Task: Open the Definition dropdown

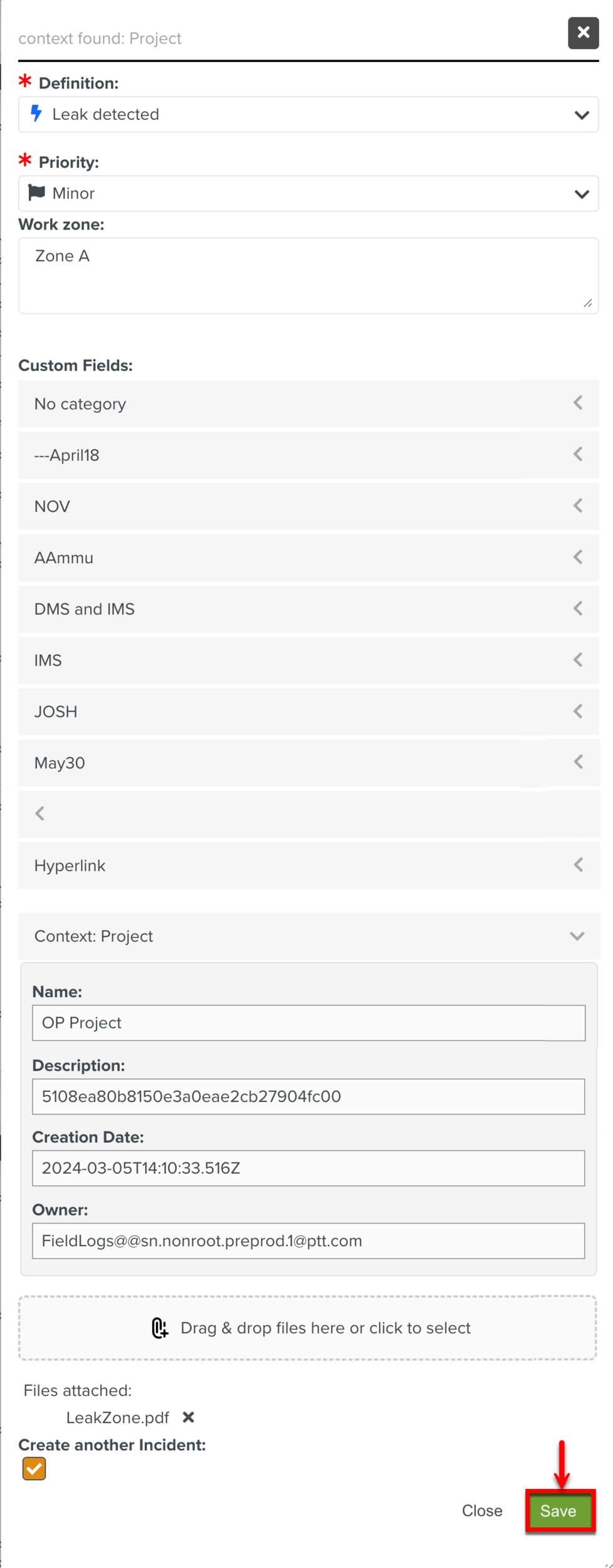Action: (x=308, y=114)
